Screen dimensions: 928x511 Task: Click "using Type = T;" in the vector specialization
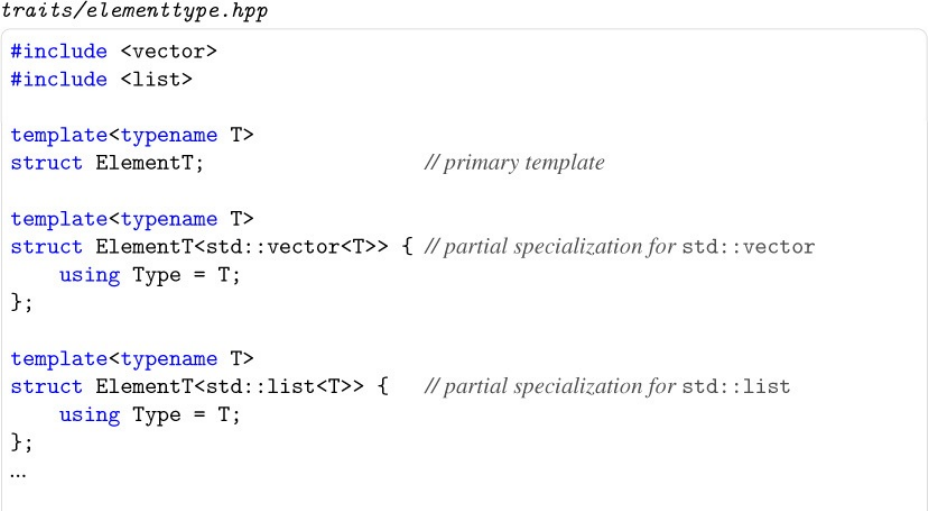150,275
